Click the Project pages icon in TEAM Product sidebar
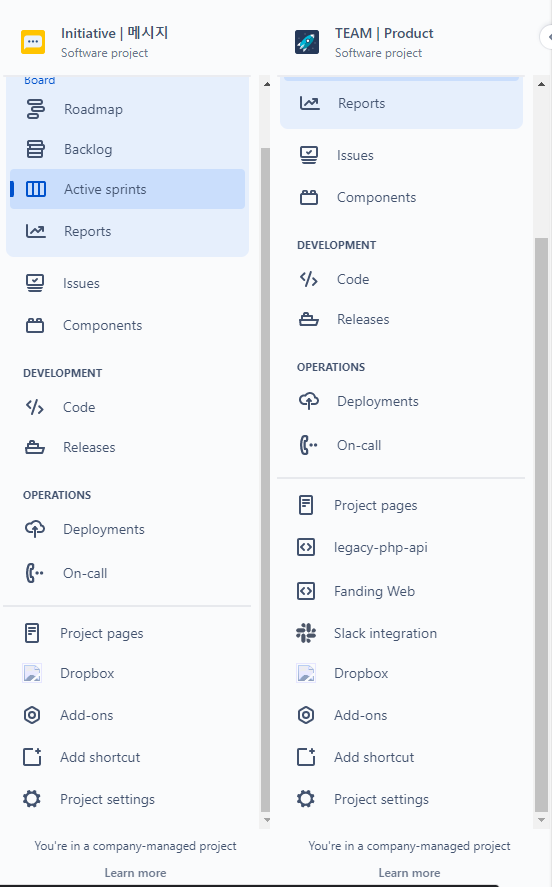Screen dimensions: 552x887 (306, 505)
